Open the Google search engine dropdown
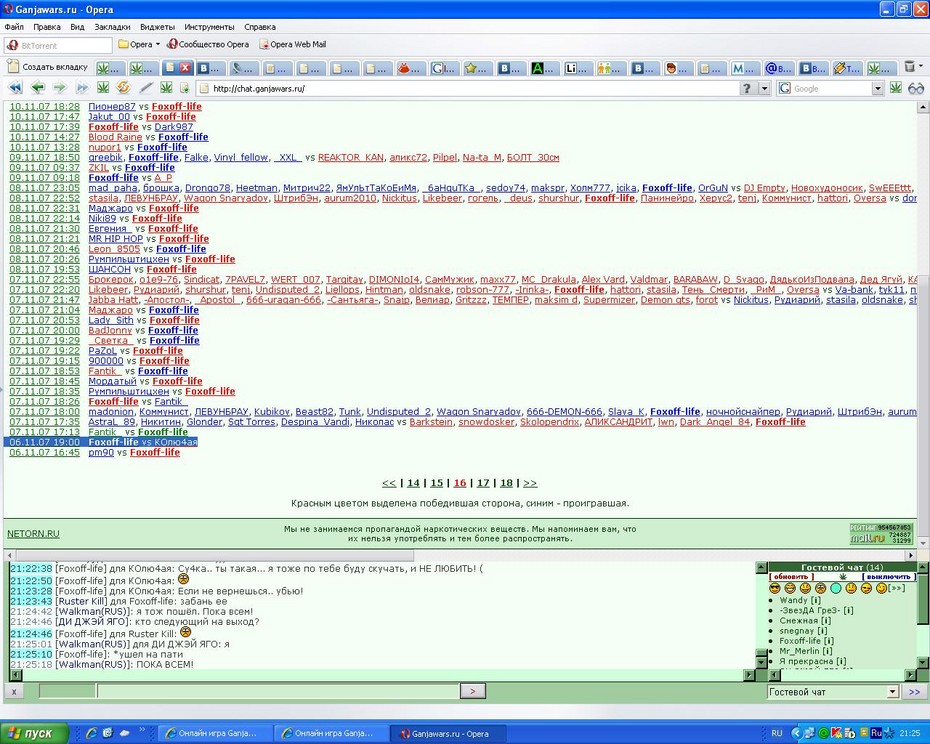This screenshot has height=744, width=930. pyautogui.click(x=878, y=88)
